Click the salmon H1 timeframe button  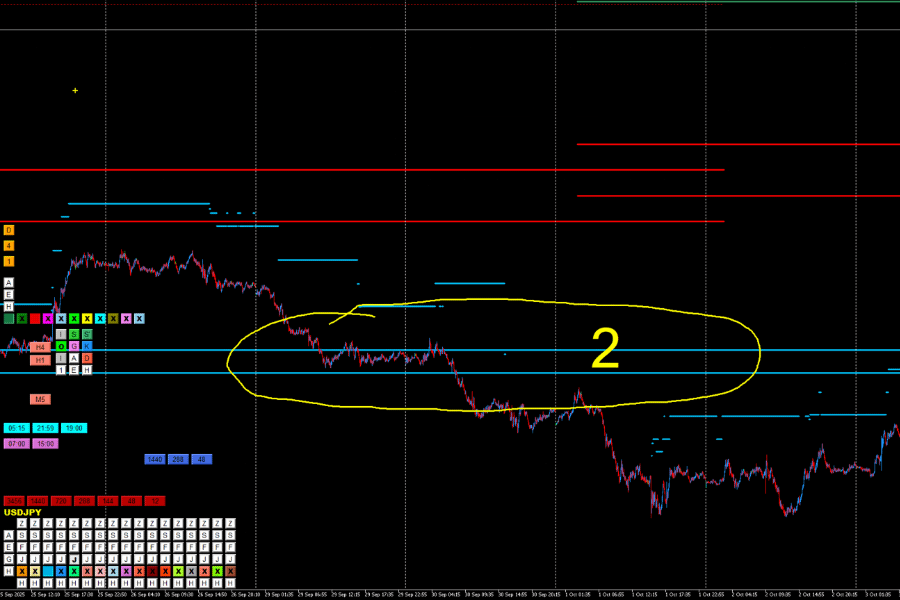pos(40,360)
